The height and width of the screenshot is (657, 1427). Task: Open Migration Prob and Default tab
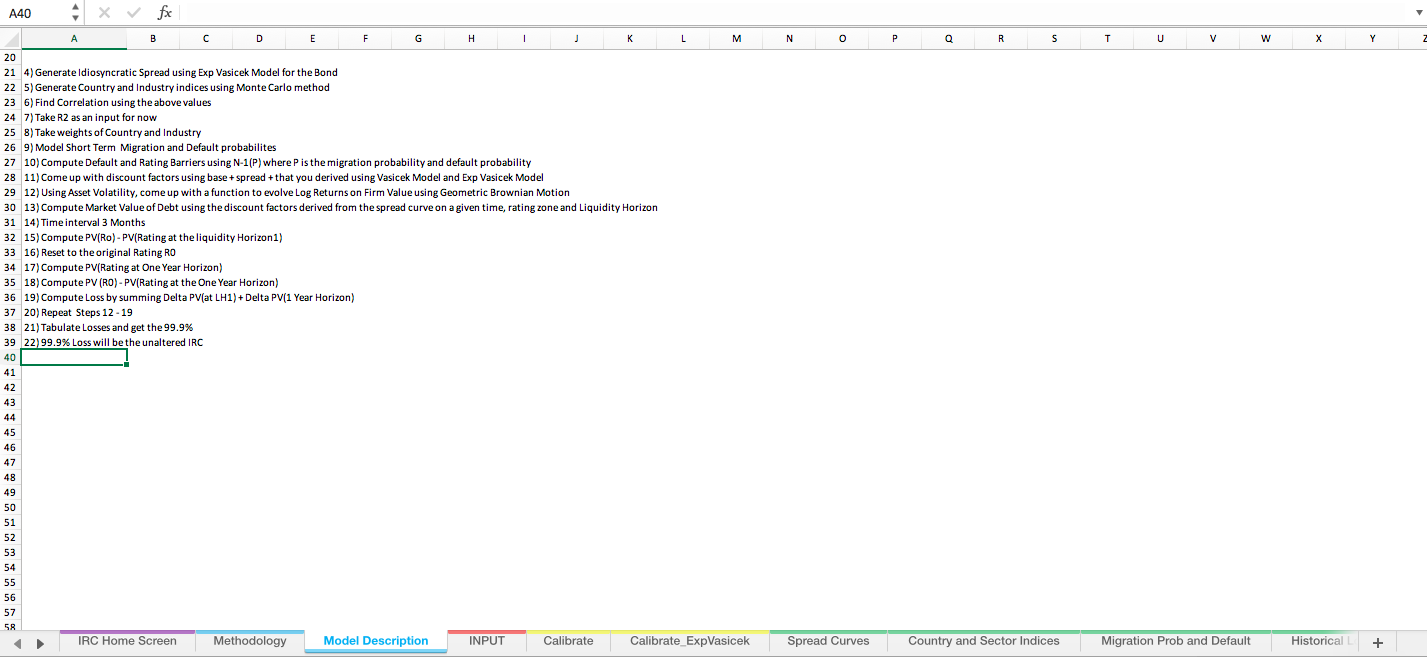tap(1175, 641)
